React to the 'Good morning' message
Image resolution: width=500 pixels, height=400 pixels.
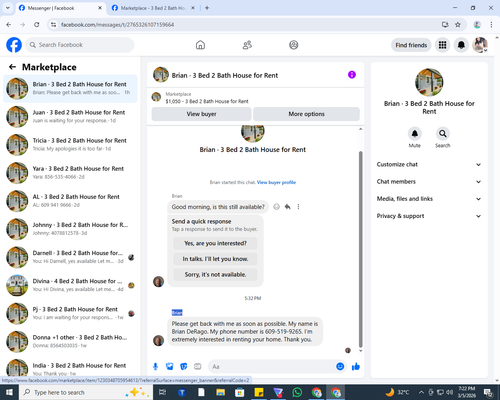coord(276,207)
